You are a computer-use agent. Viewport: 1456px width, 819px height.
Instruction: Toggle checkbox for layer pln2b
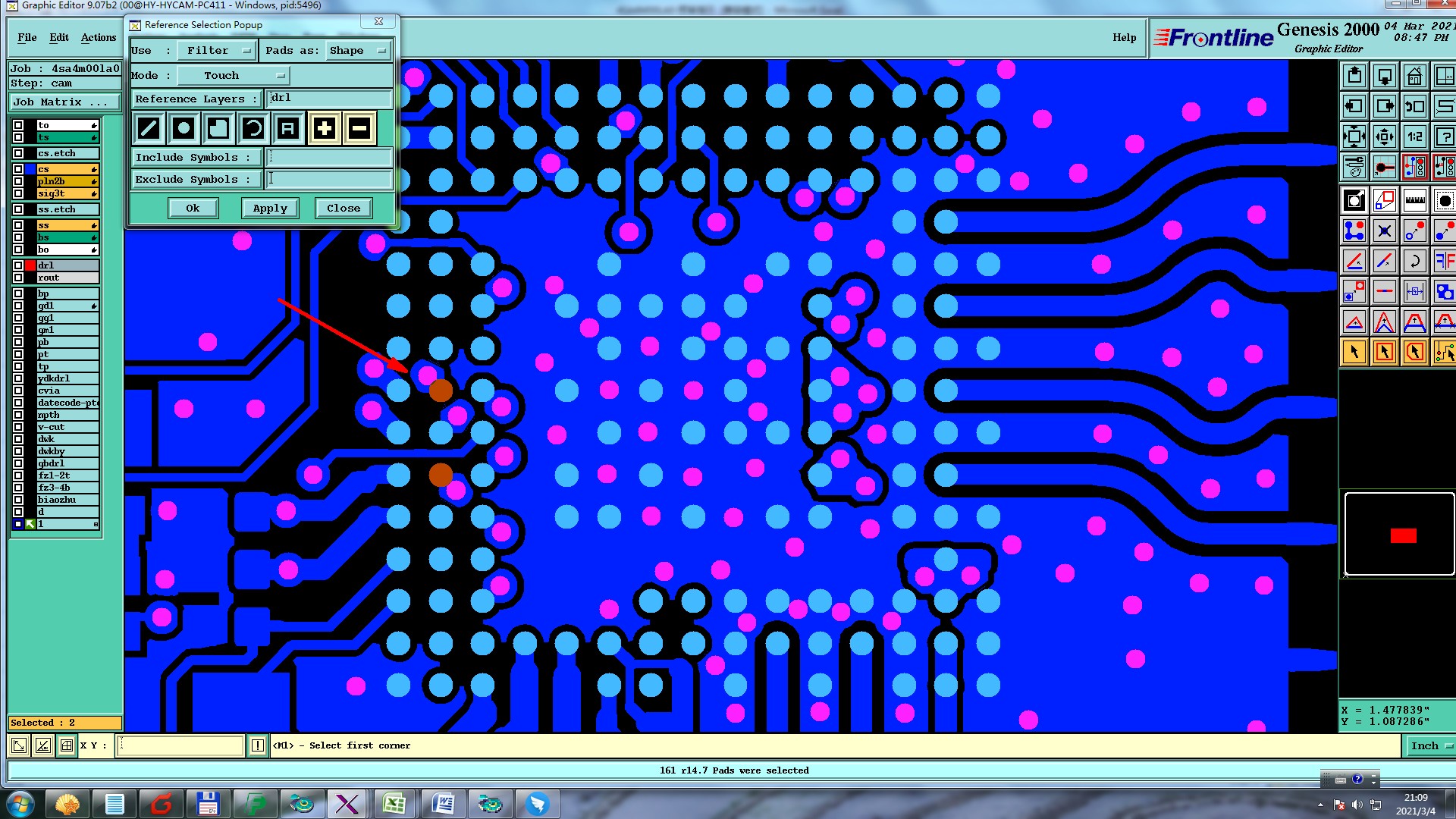point(18,181)
